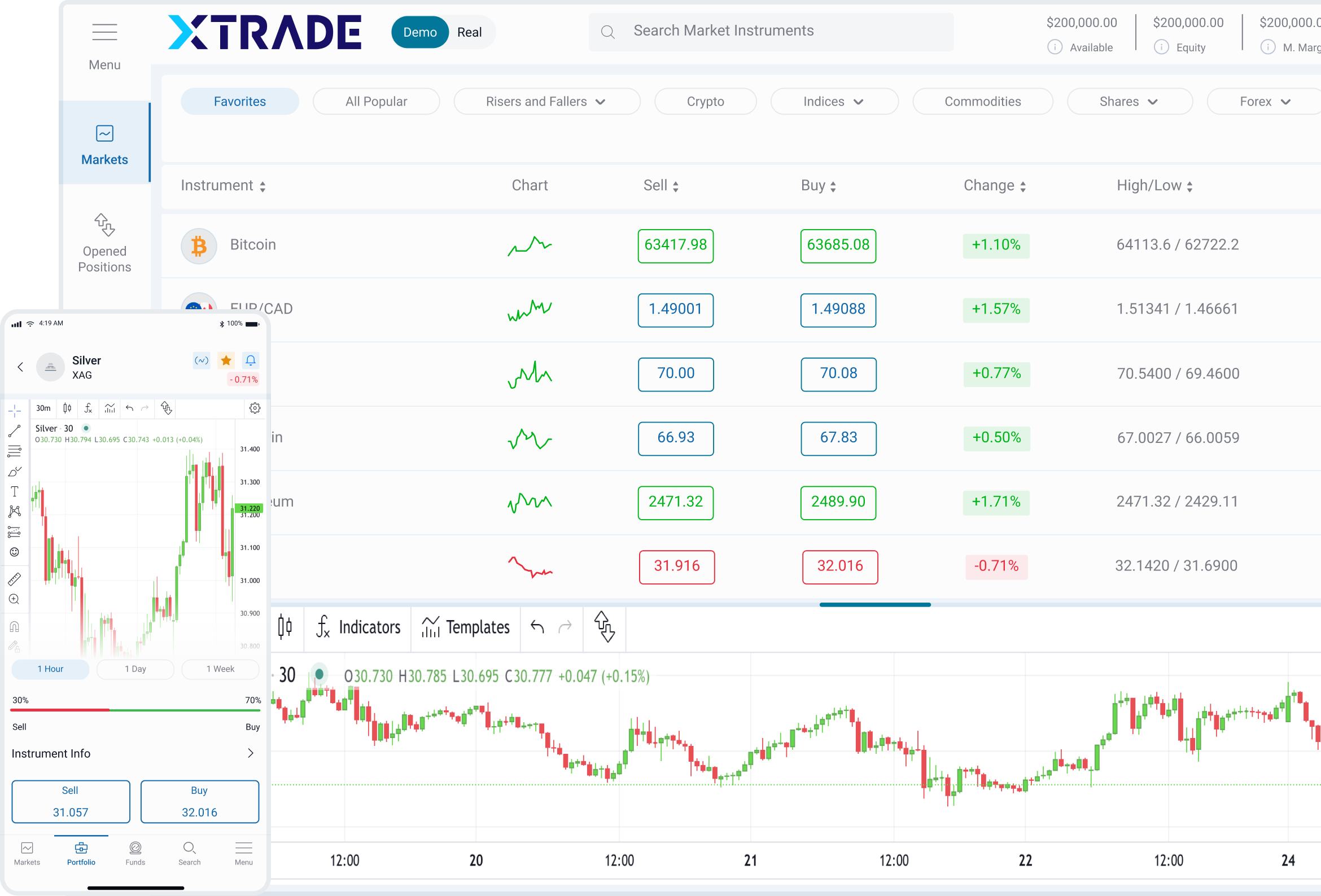Image resolution: width=1321 pixels, height=896 pixels.
Task: Switch to the All Popular tab
Action: click(377, 101)
